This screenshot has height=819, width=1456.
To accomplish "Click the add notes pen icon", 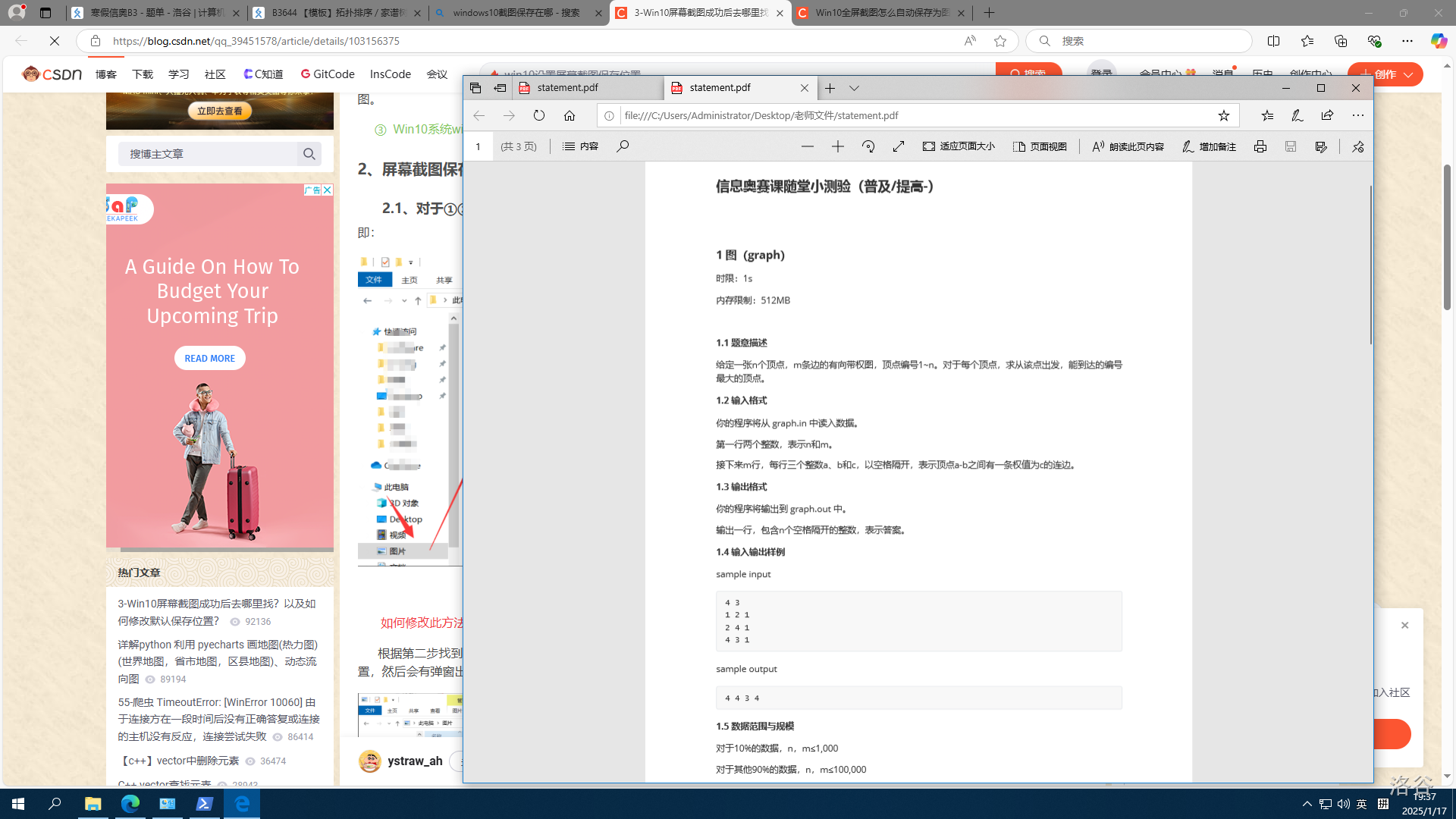I will click(1297, 115).
